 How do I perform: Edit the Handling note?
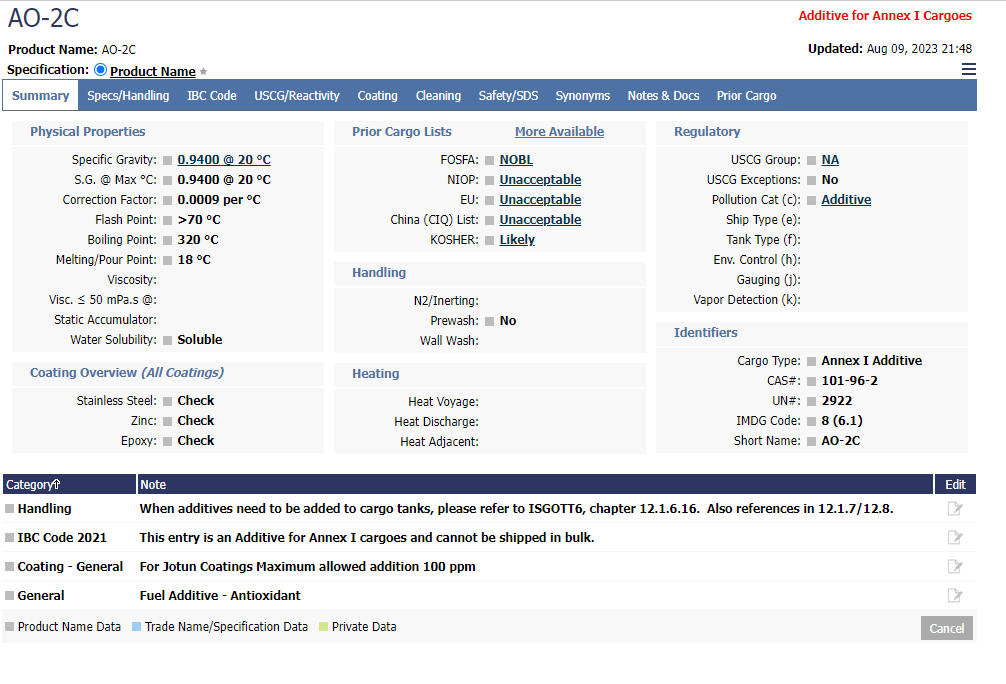click(x=955, y=509)
